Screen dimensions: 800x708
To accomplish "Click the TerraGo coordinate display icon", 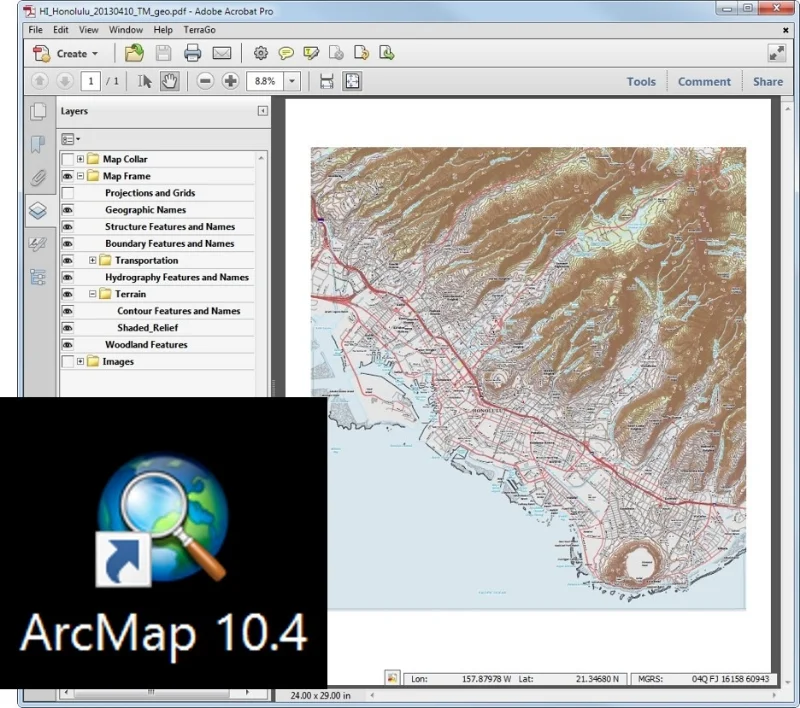I will pyautogui.click(x=392, y=678).
